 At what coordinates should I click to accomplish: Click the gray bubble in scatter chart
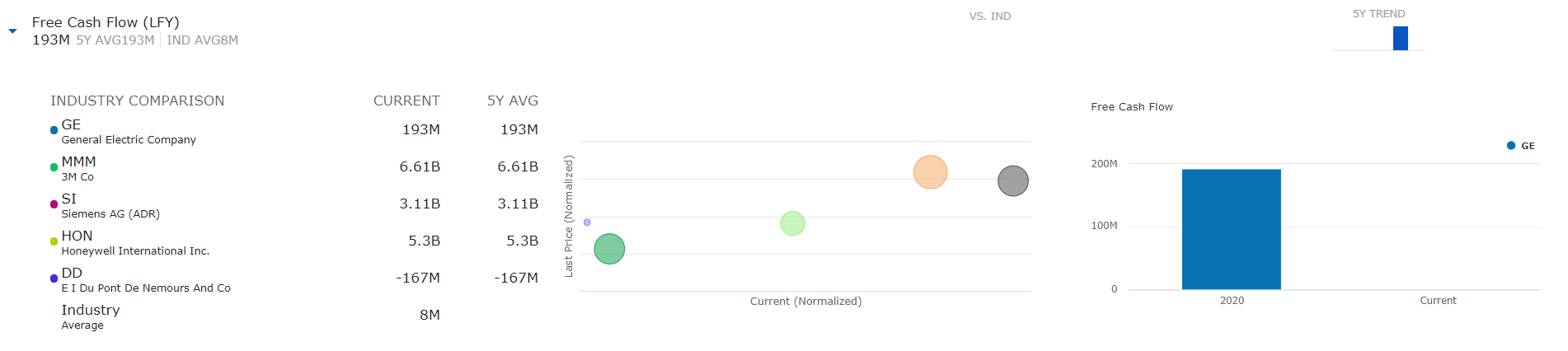coord(1013,181)
